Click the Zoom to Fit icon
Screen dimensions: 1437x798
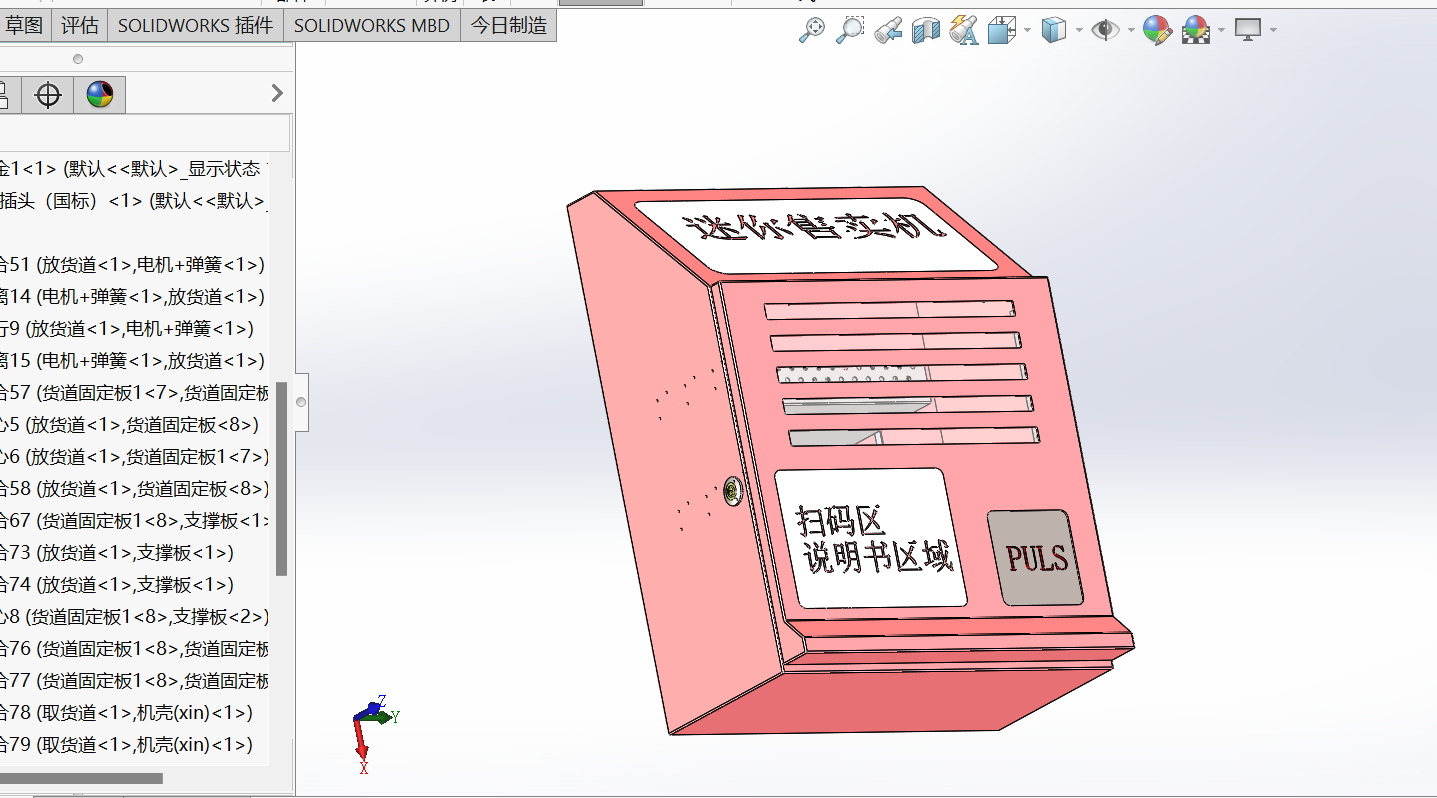[812, 30]
